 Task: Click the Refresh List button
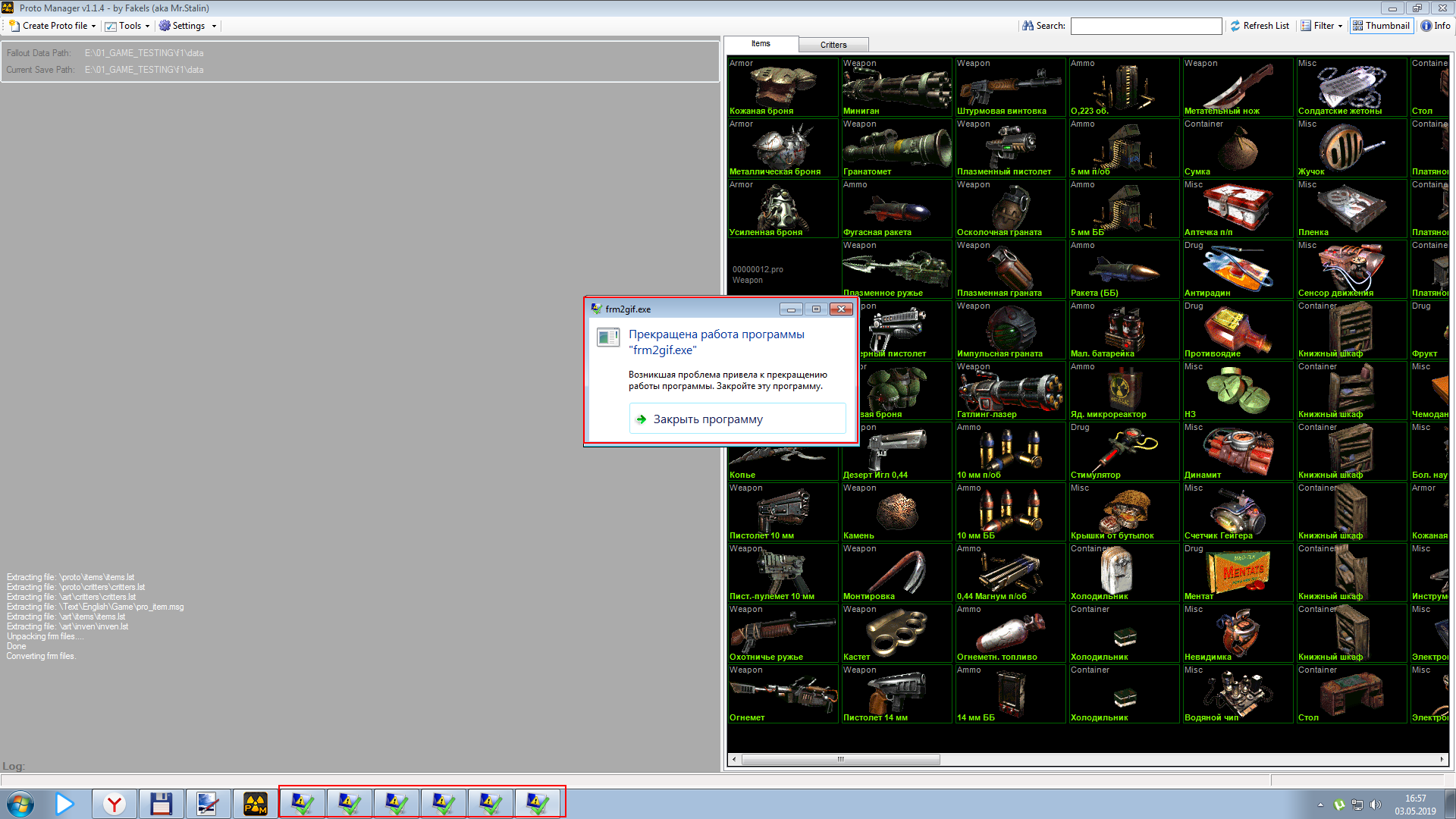(x=1260, y=26)
